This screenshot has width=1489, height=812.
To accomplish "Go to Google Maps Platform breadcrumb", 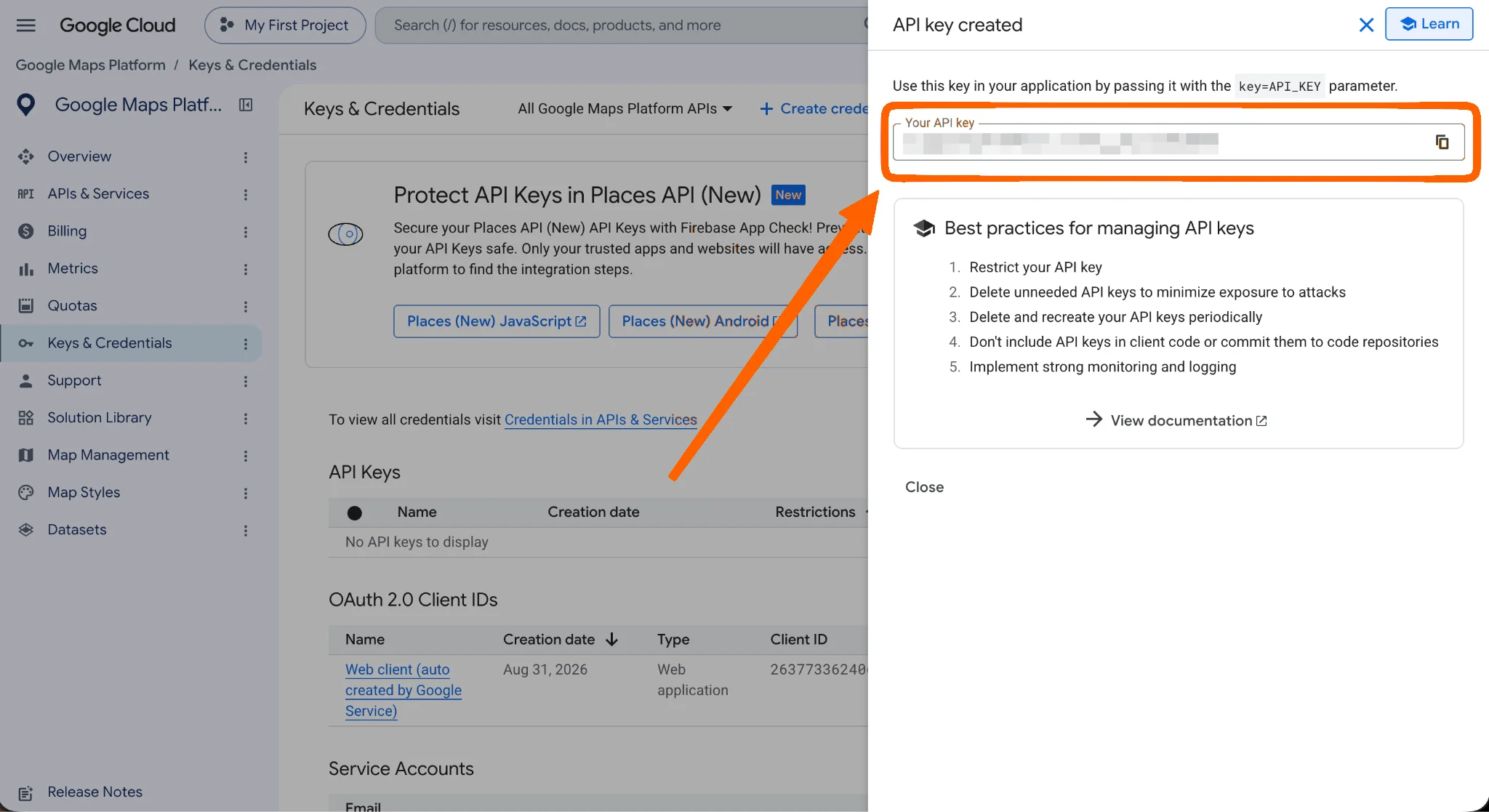I will (91, 65).
